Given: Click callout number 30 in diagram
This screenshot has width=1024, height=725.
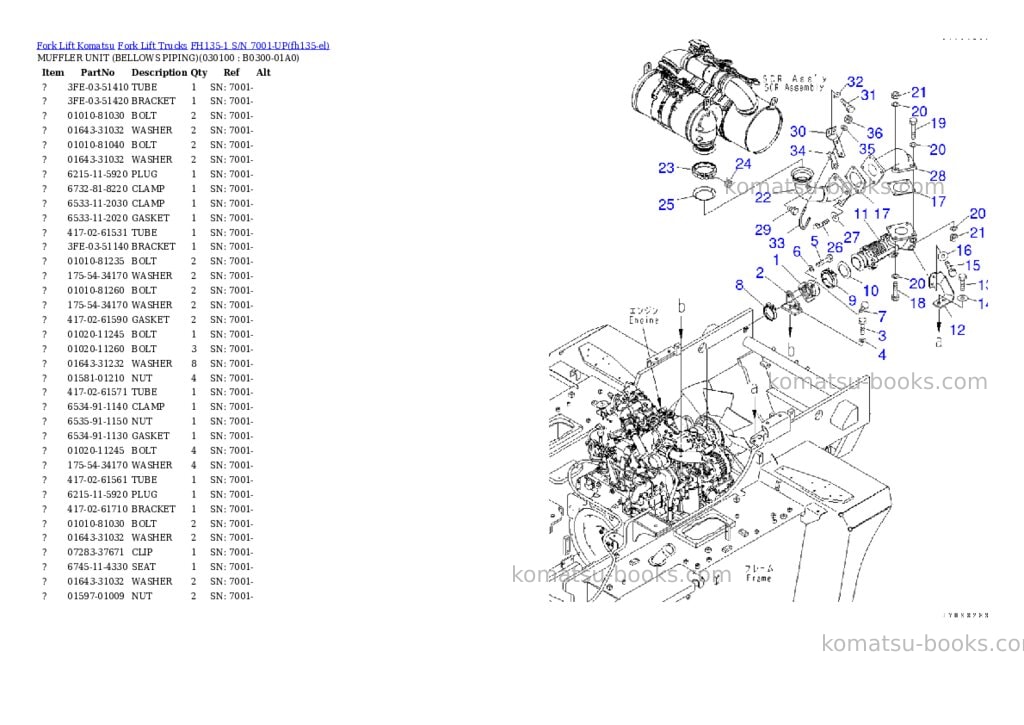Looking at the screenshot, I should pyautogui.click(x=798, y=131).
